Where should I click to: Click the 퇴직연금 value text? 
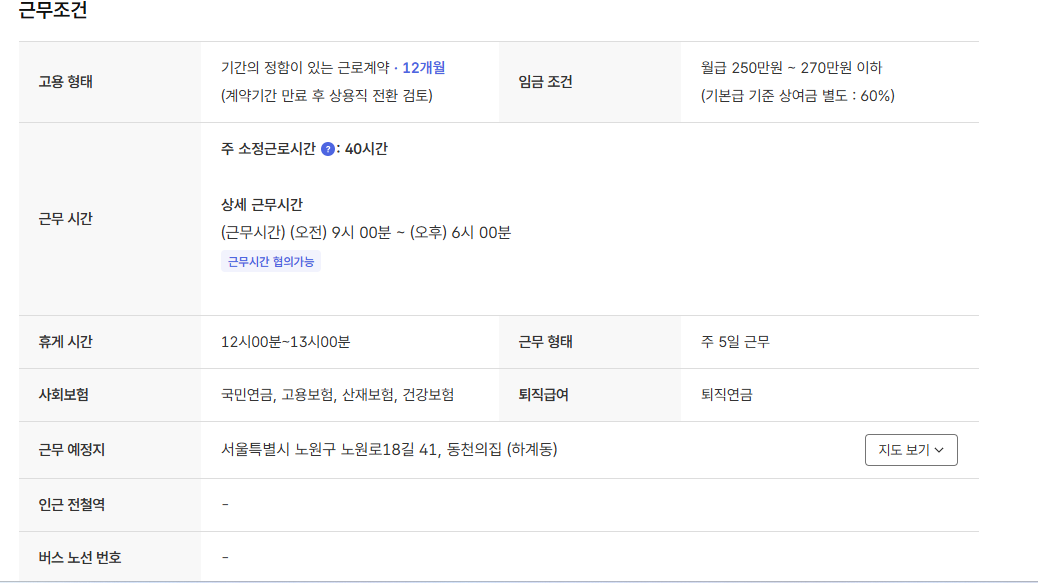coord(727,395)
